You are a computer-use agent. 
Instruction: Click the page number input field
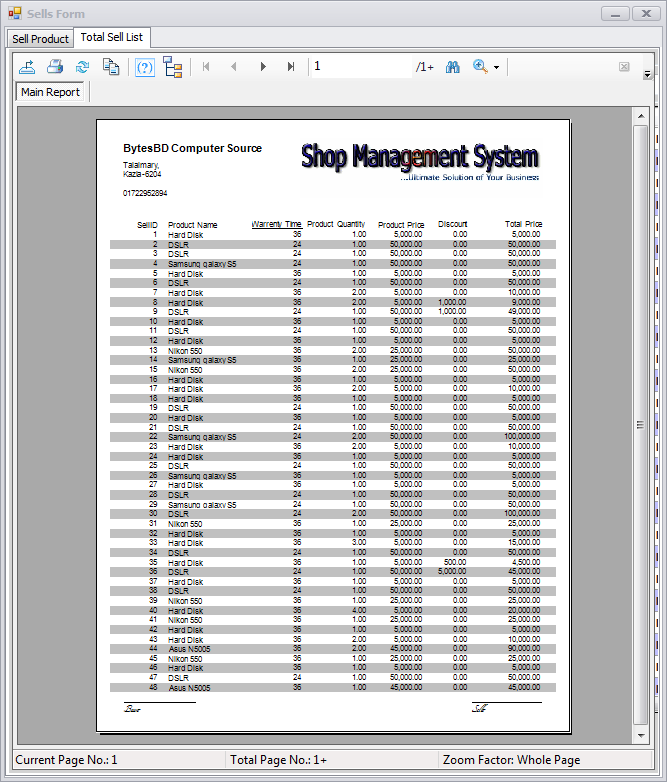pyautogui.click(x=361, y=66)
